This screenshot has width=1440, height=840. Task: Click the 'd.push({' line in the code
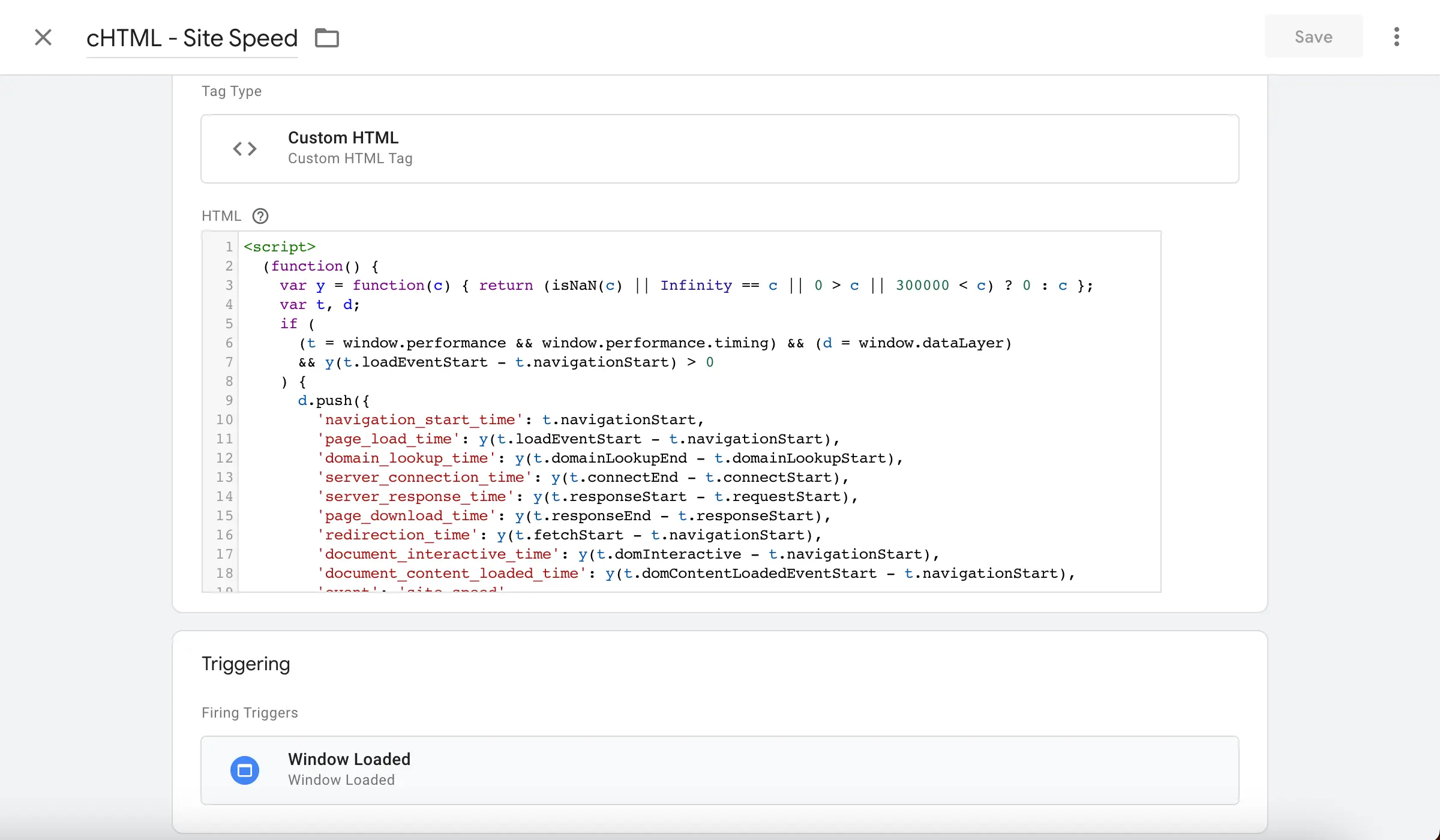click(334, 400)
